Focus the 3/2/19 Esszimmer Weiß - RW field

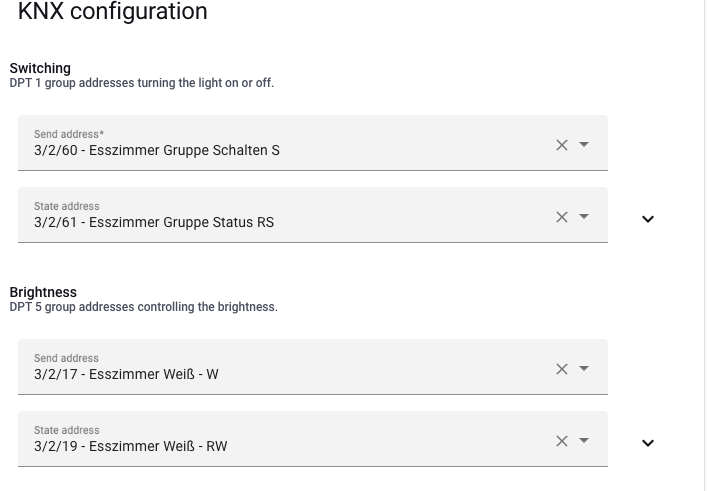[x=131, y=447]
